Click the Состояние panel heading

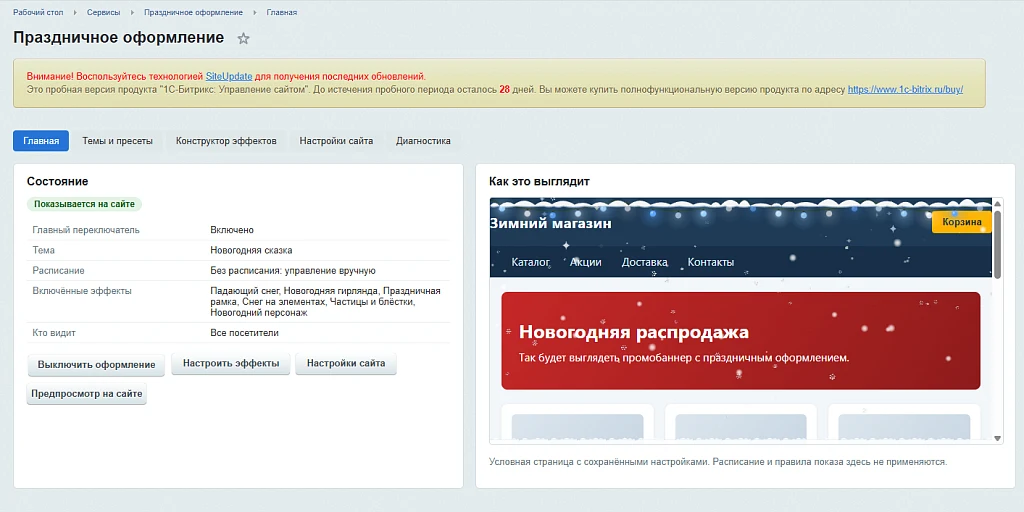57,182
